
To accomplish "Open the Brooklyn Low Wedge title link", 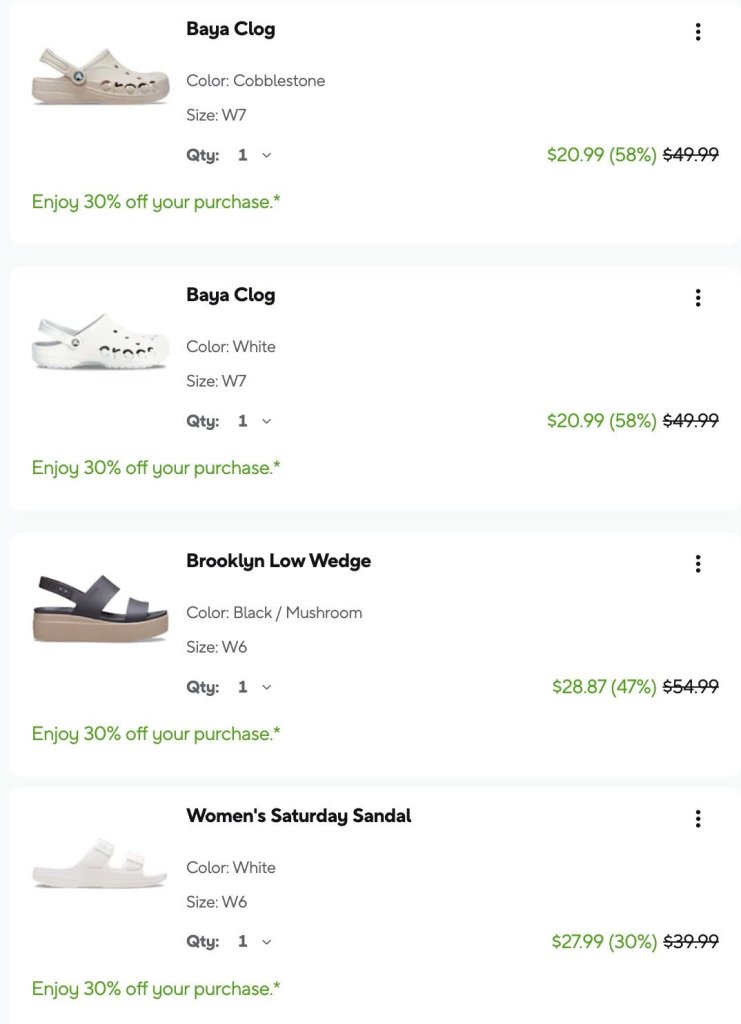I will click(x=279, y=561).
